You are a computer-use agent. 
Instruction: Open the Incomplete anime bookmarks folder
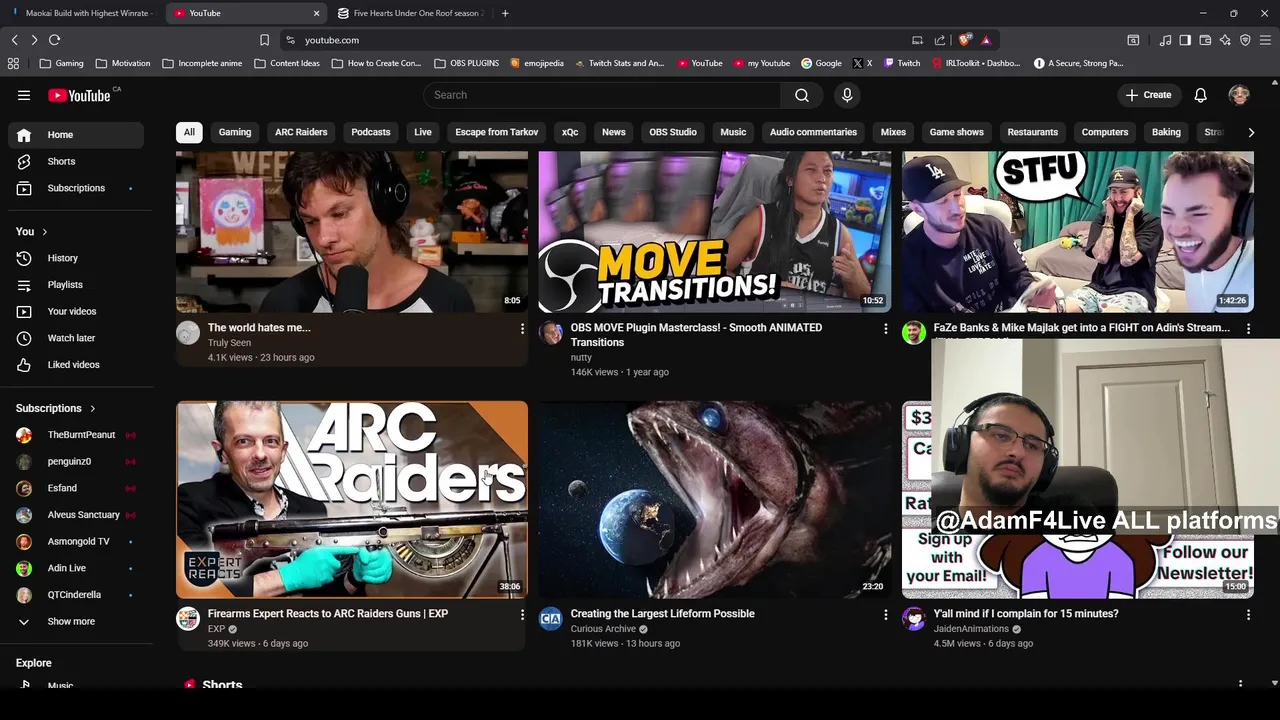201,63
